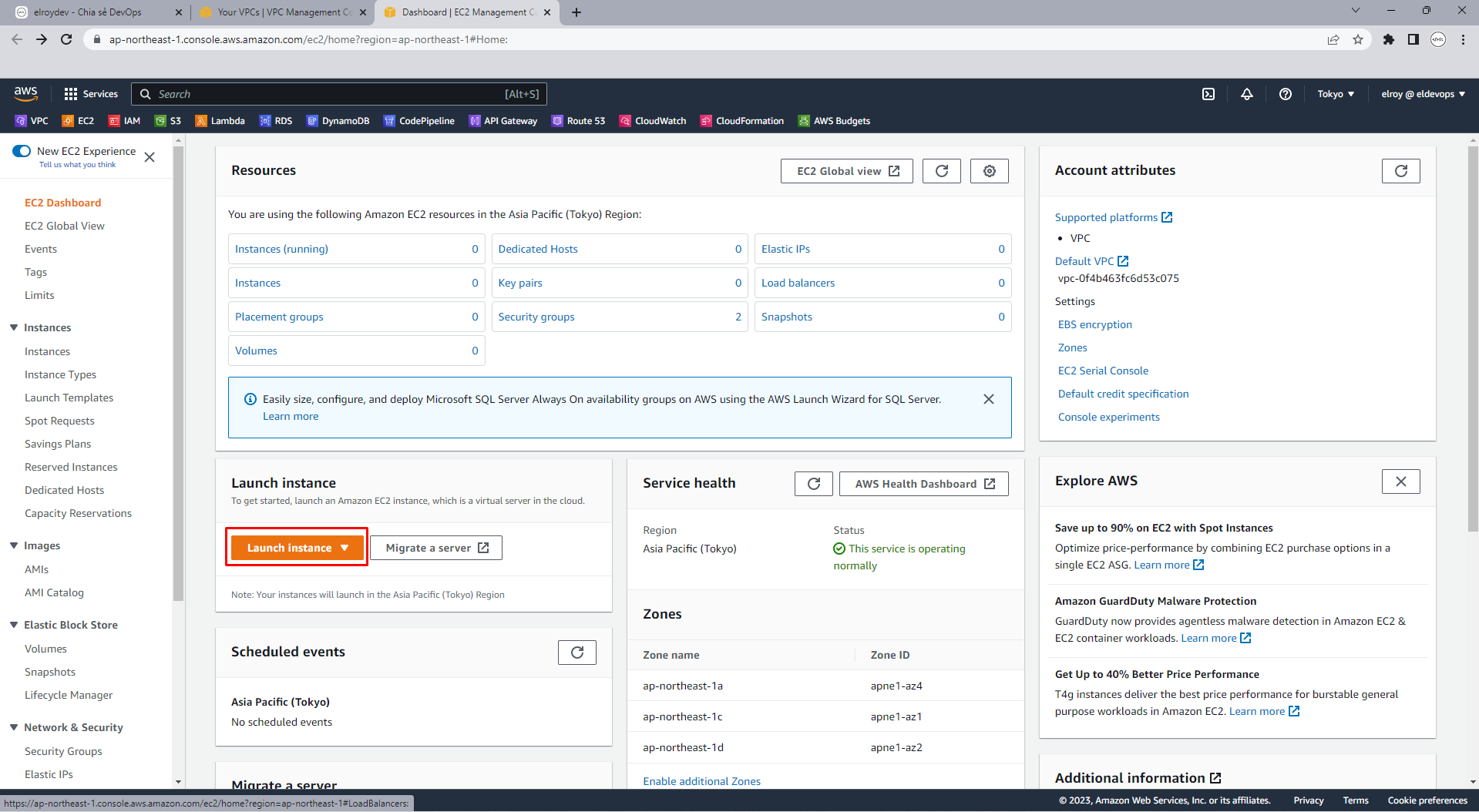Screen dimensions: 1479x812
Task: Reload the browser page
Action: [66, 39]
